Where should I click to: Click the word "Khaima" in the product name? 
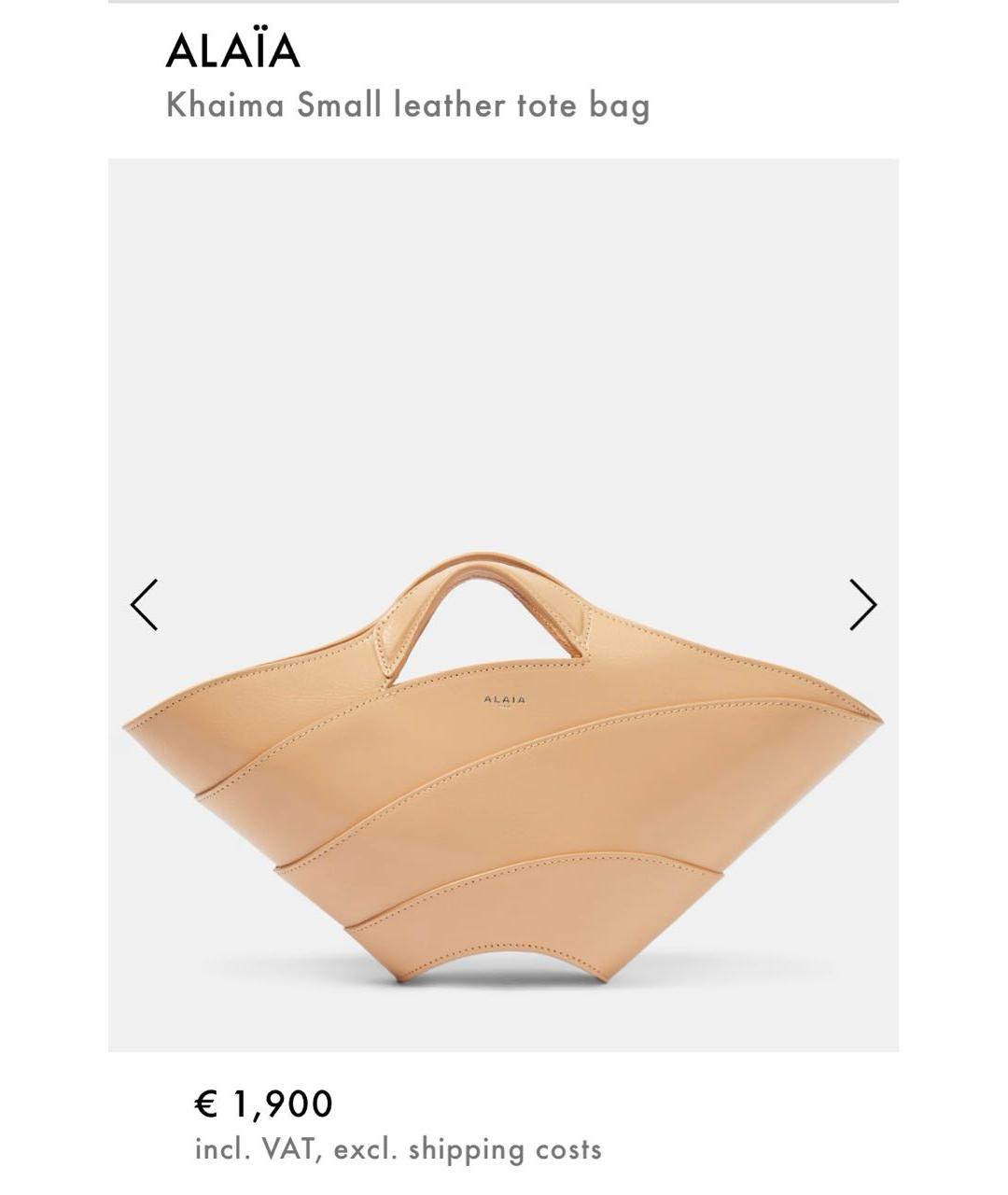pos(225,105)
